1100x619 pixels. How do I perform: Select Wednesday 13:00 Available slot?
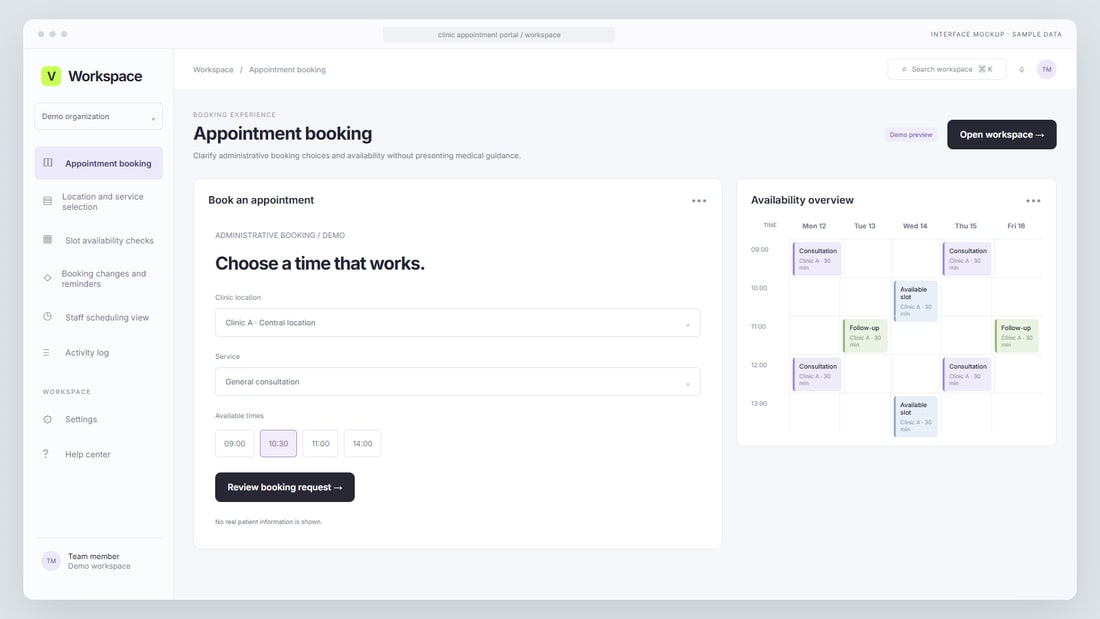[915, 417]
